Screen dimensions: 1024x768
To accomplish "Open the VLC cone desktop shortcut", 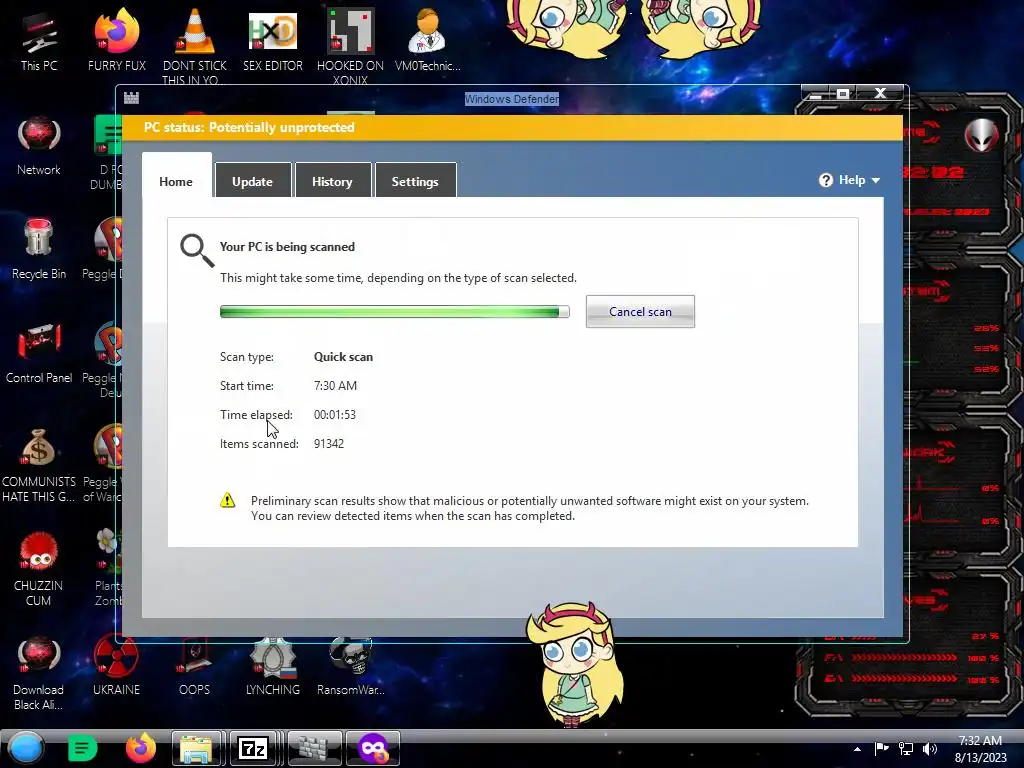I will click(x=195, y=46).
